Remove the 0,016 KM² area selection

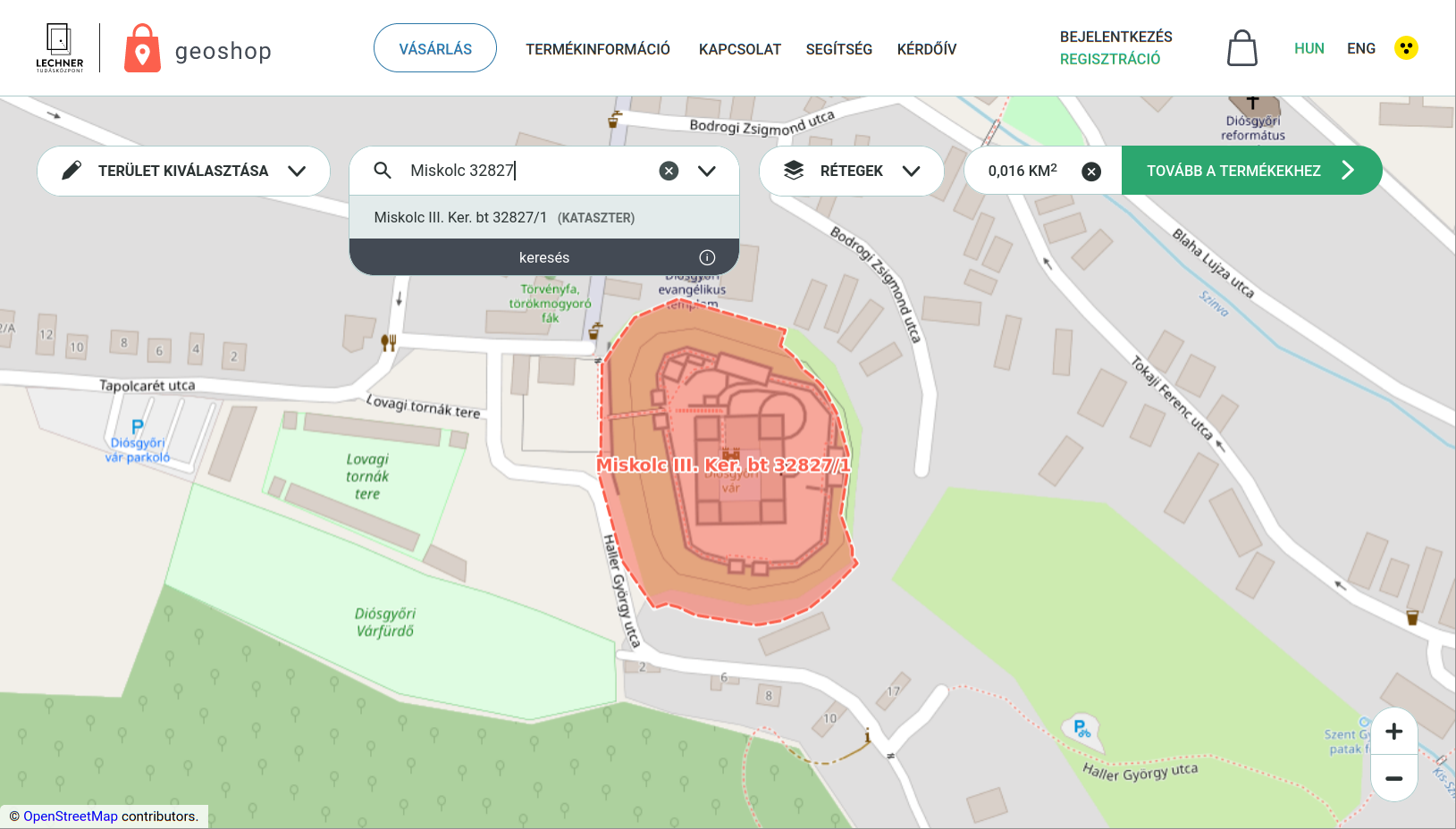pos(1091,172)
